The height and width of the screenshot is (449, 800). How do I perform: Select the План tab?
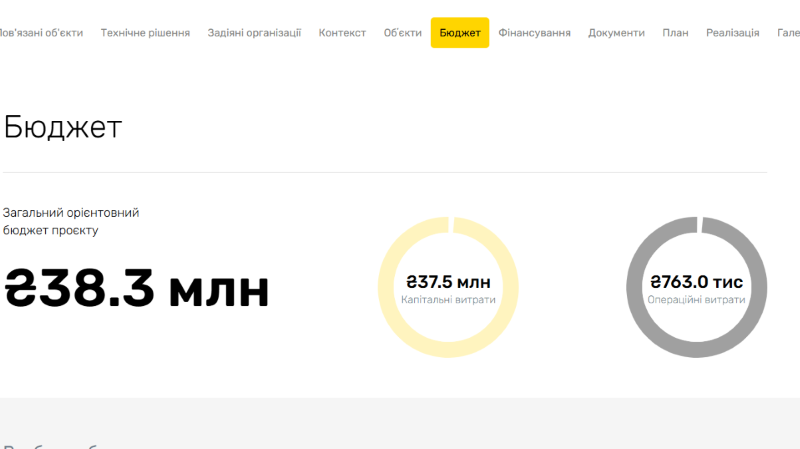coord(675,33)
